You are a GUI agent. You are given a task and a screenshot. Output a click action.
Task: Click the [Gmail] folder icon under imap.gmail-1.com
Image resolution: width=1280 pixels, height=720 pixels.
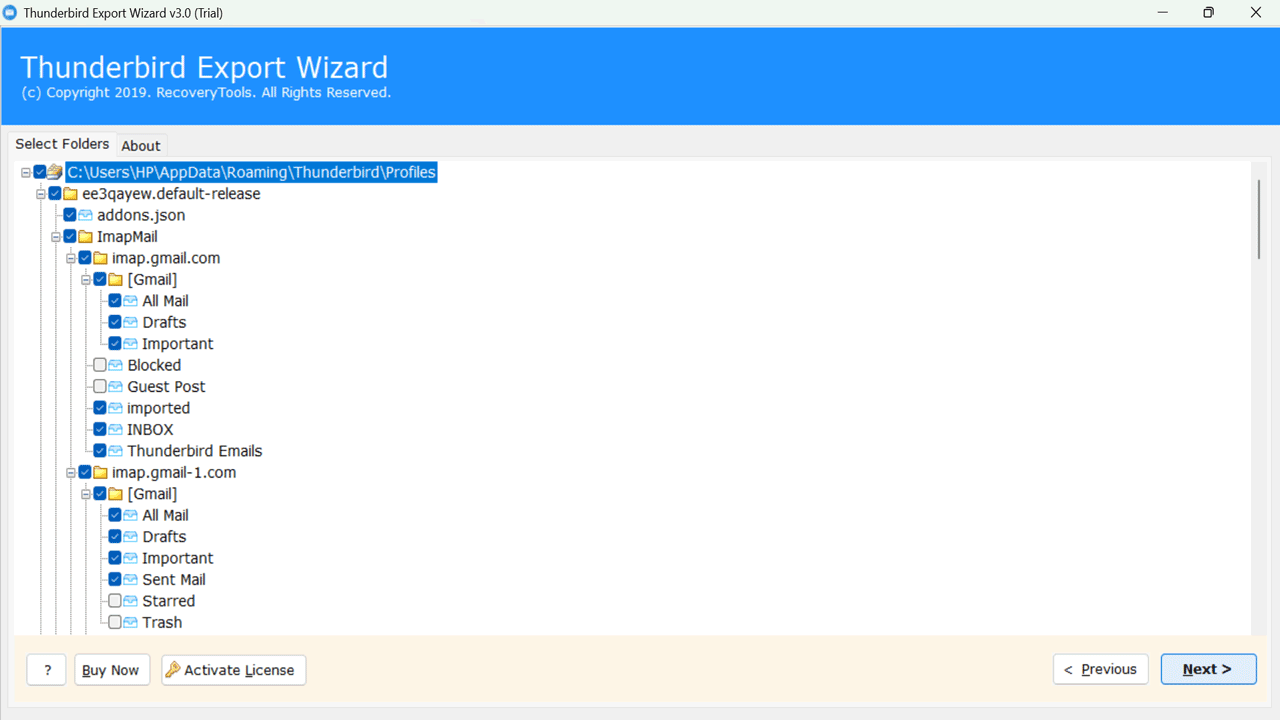click(115, 494)
